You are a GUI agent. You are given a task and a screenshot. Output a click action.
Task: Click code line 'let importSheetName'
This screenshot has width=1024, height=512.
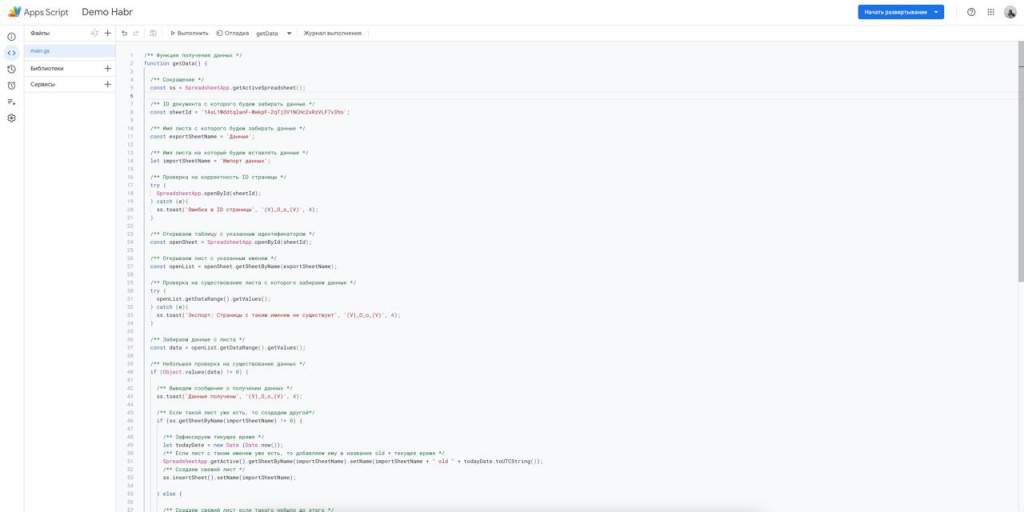(x=210, y=161)
